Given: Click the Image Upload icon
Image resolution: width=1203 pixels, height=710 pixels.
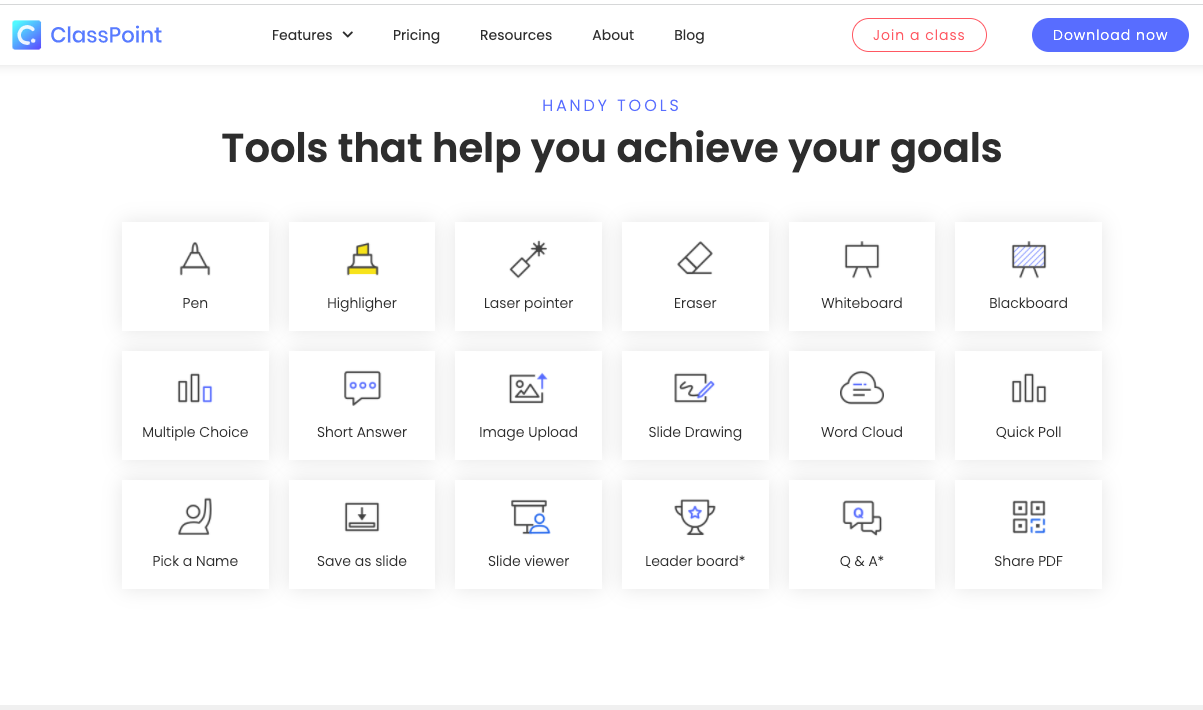Looking at the screenshot, I should pos(528,388).
